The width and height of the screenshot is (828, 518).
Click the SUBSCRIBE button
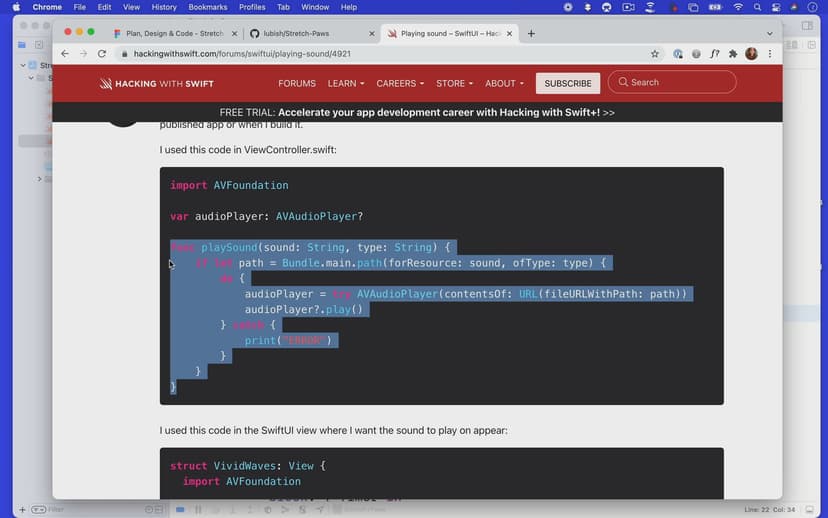coord(568,83)
